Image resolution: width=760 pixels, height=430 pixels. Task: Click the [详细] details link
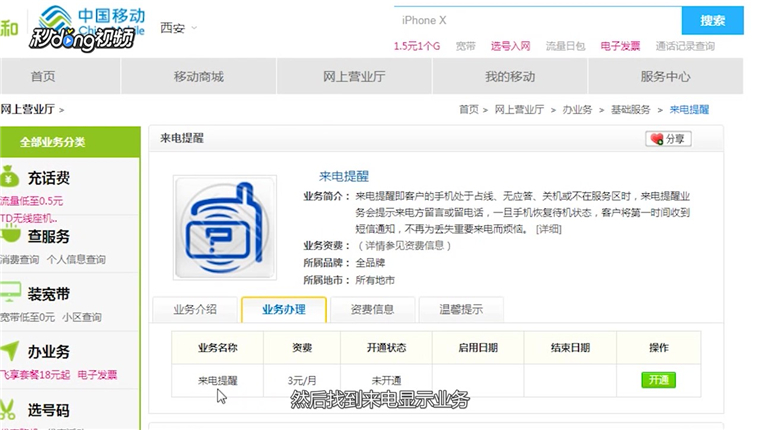(x=549, y=229)
